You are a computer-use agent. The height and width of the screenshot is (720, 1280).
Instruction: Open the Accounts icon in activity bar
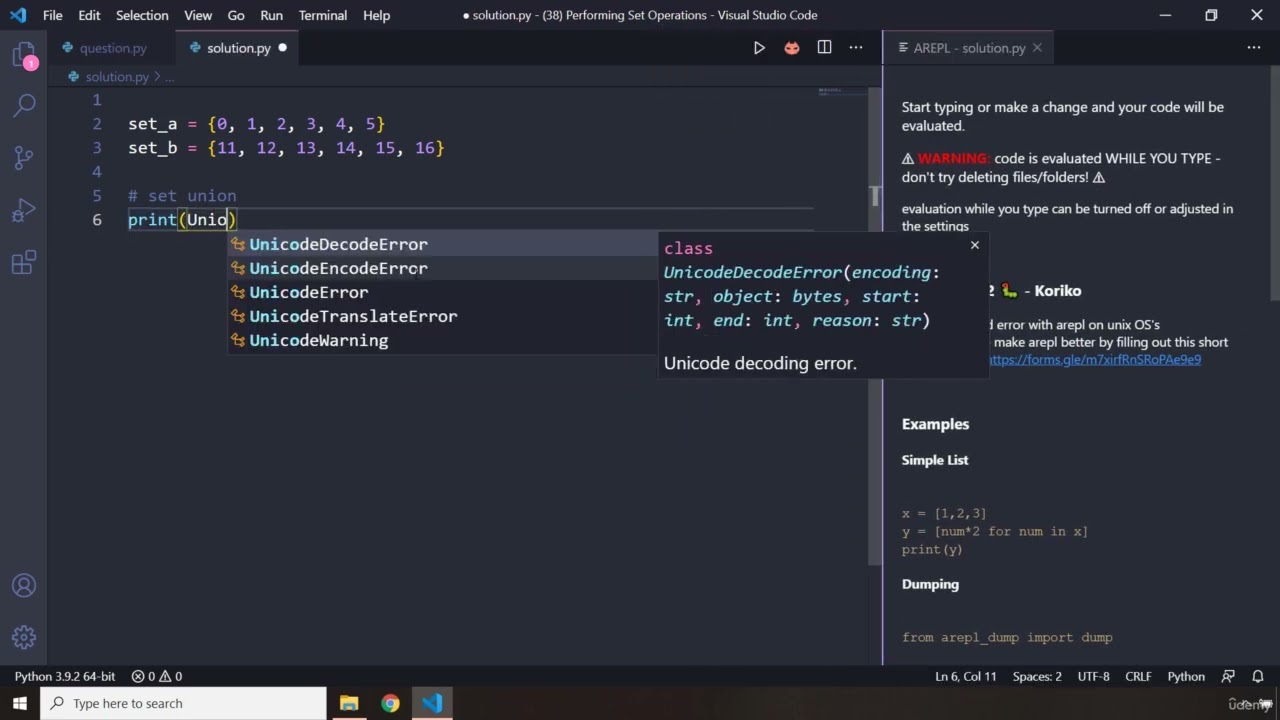tap(24, 586)
